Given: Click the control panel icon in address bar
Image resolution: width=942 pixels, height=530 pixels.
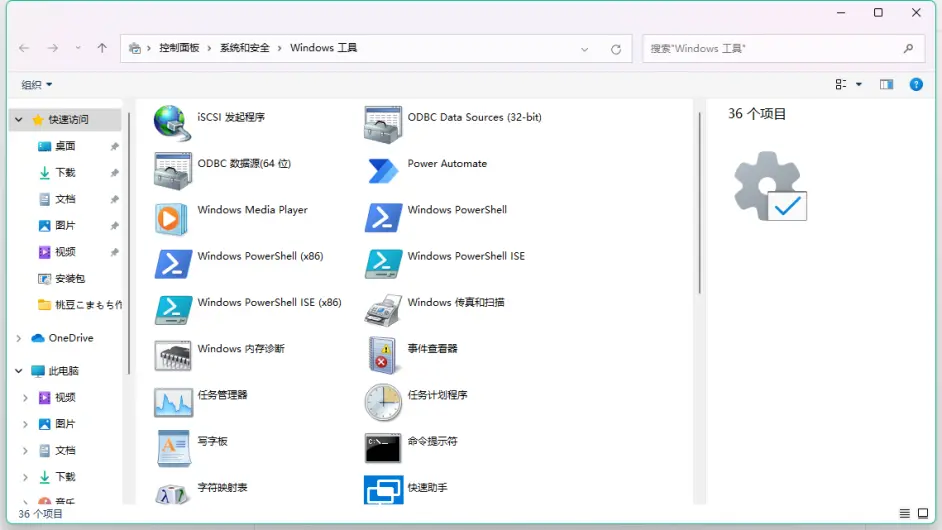Looking at the screenshot, I should point(135,48).
